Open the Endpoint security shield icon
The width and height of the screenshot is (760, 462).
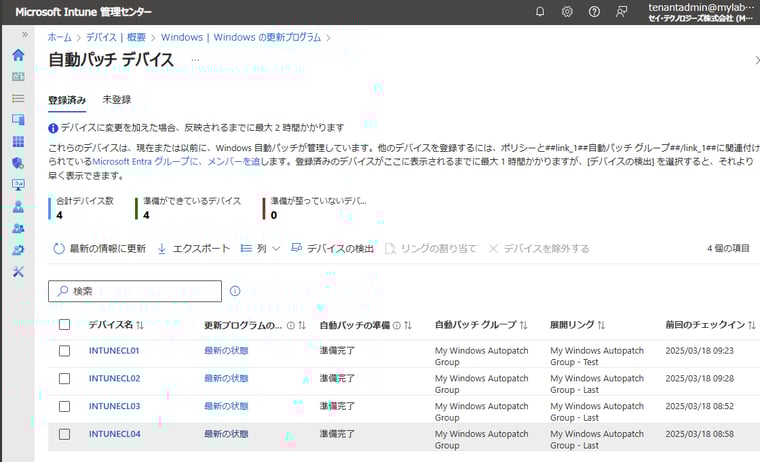18,163
